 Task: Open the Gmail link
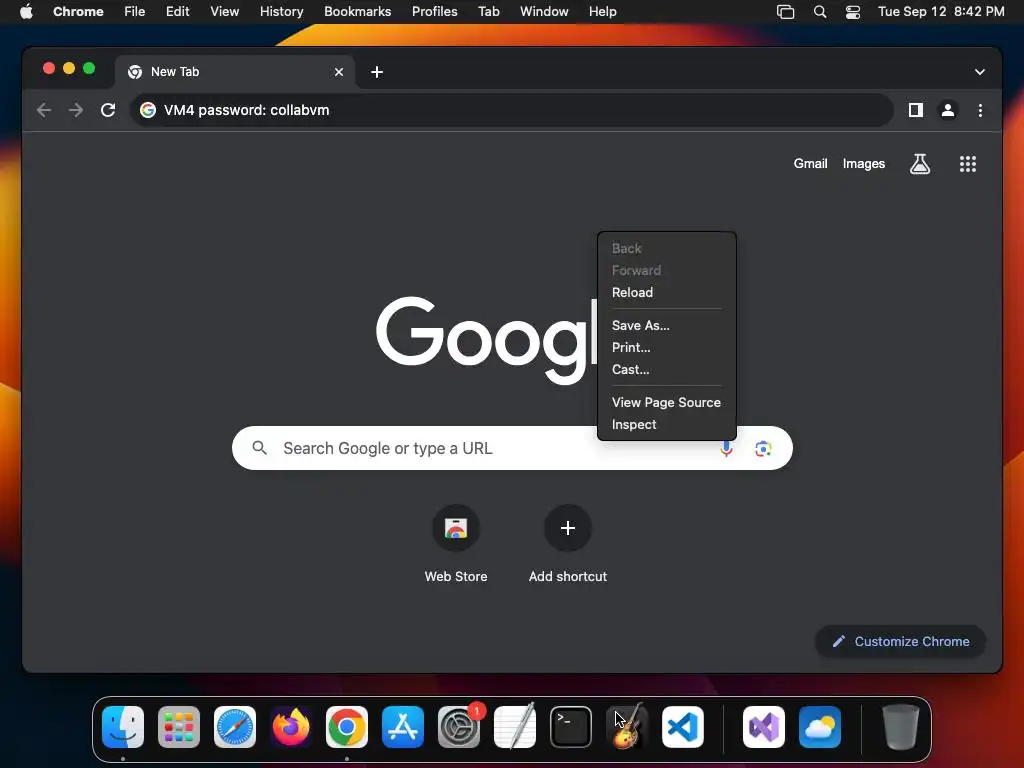click(x=810, y=164)
